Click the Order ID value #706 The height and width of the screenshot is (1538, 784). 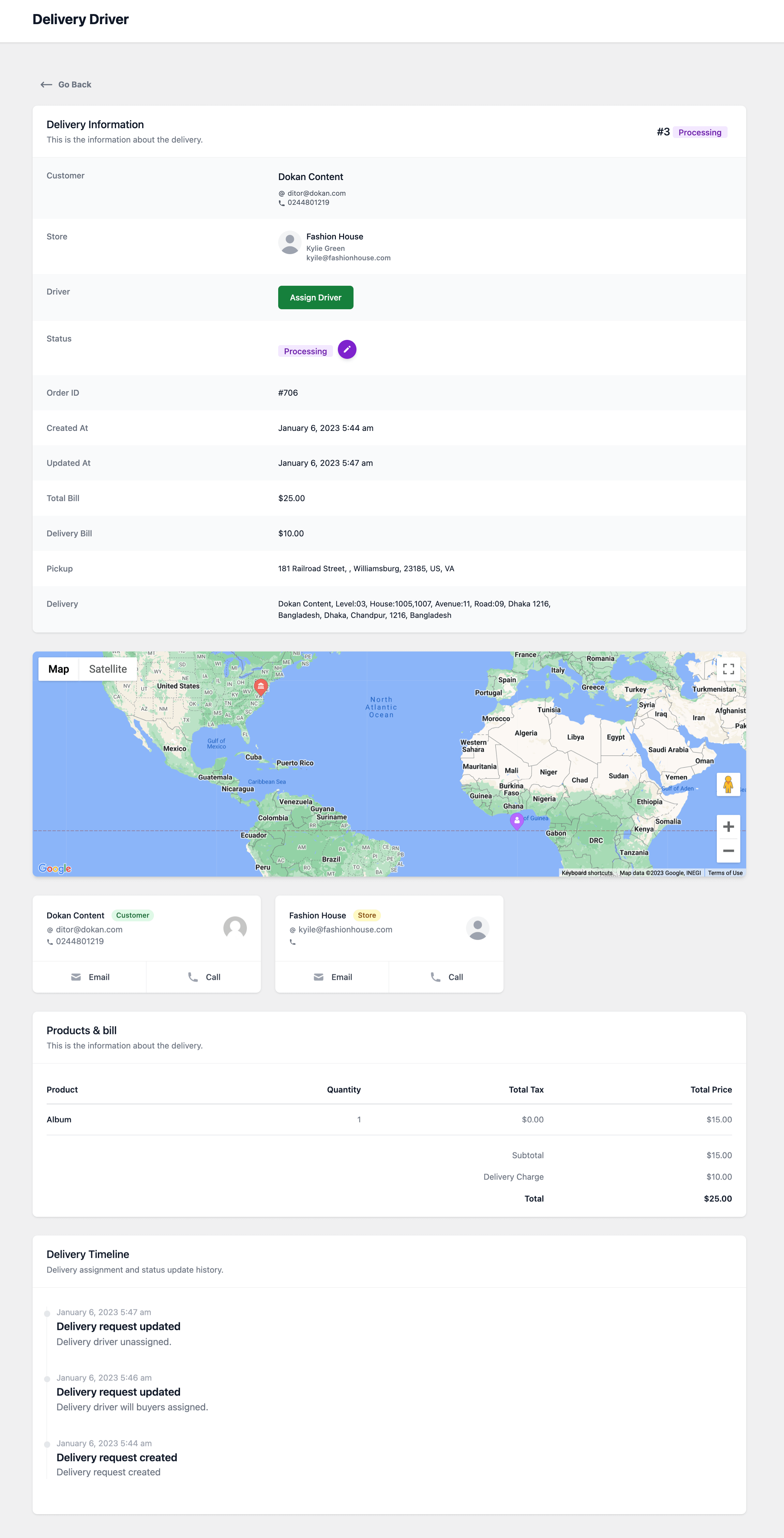tap(288, 393)
